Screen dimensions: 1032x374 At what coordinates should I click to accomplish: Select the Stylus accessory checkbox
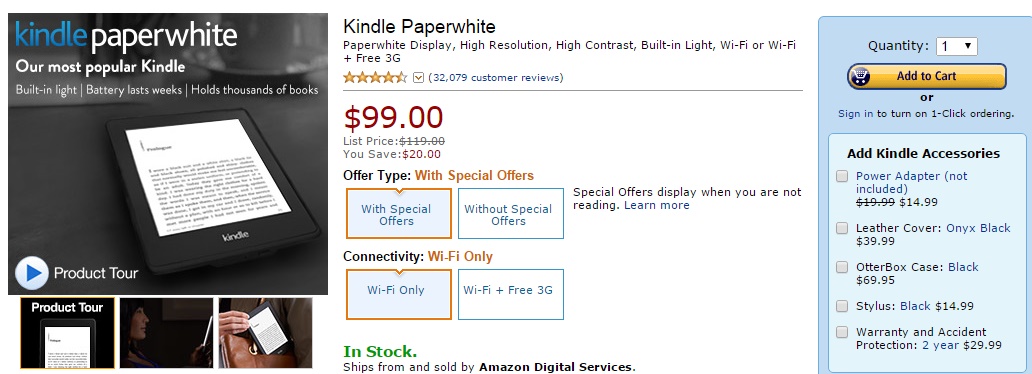click(x=842, y=306)
